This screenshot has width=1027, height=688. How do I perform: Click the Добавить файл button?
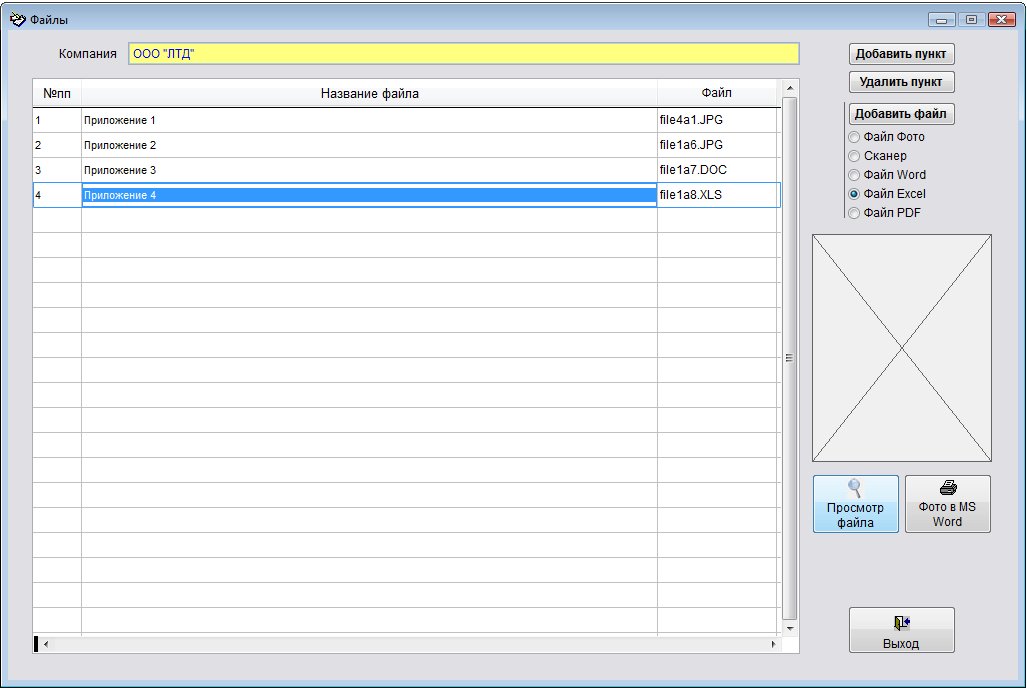point(901,114)
